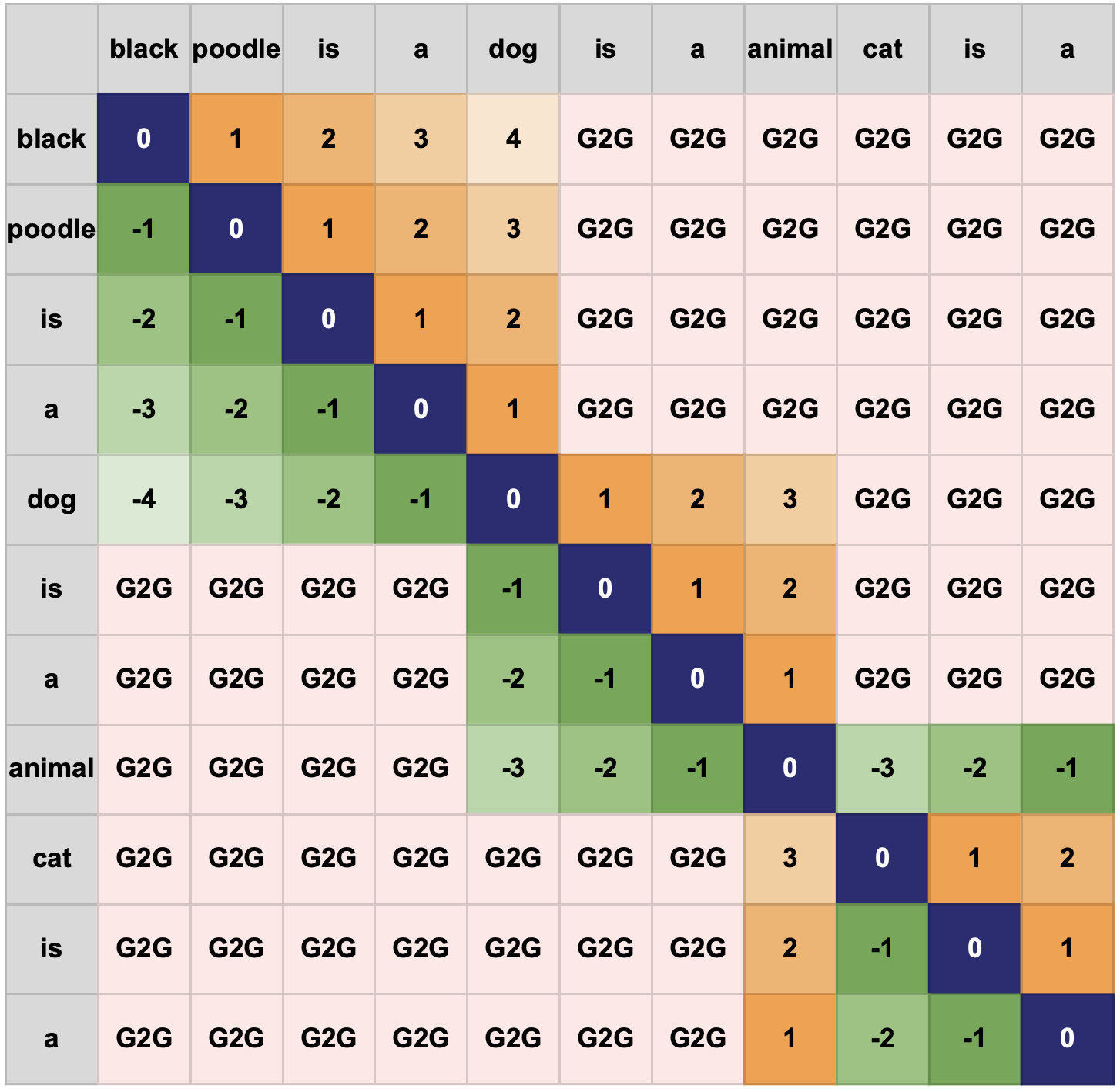Click the "black" row header

click(x=52, y=139)
